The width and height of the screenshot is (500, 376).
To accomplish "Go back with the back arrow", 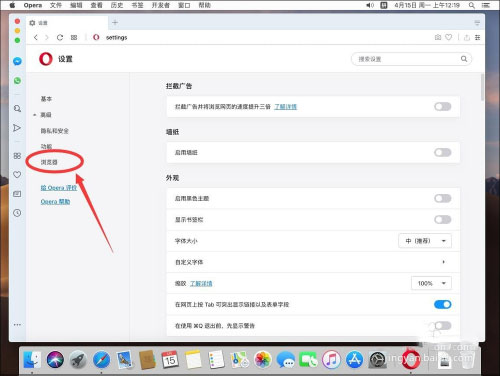I will click(x=36, y=37).
